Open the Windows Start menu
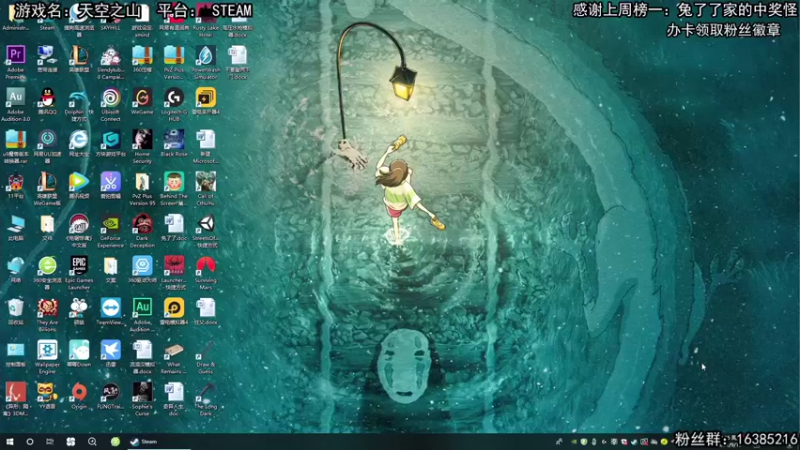 click(x=10, y=441)
